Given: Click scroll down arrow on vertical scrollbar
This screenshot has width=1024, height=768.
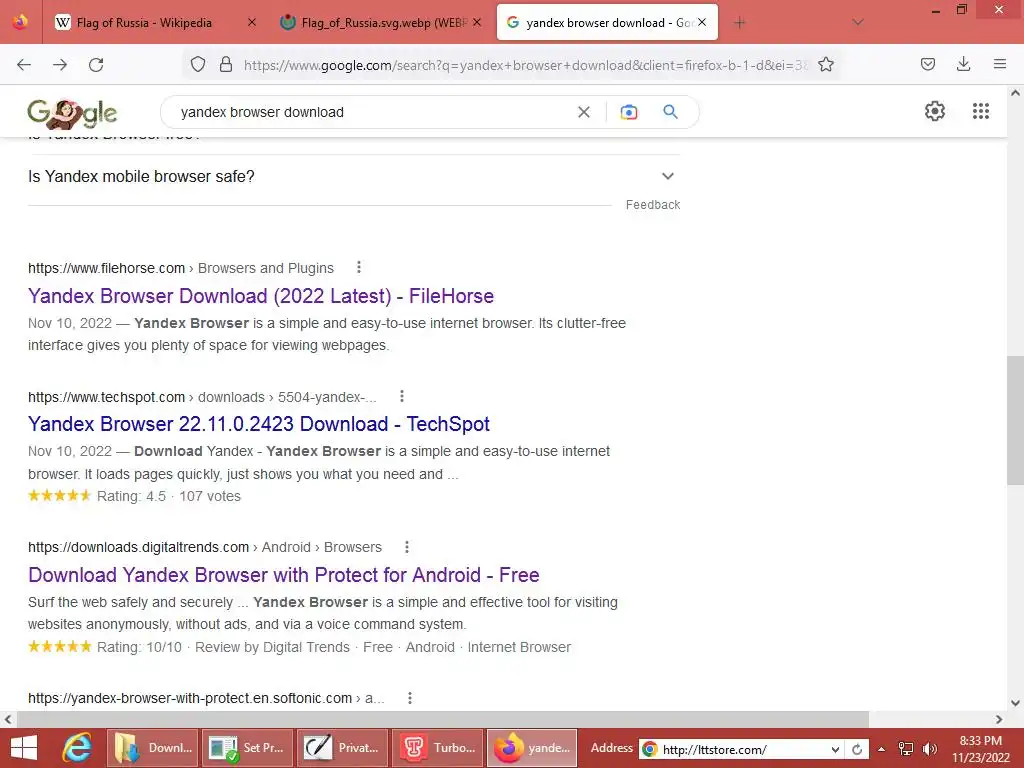Looking at the screenshot, I should (x=1015, y=703).
